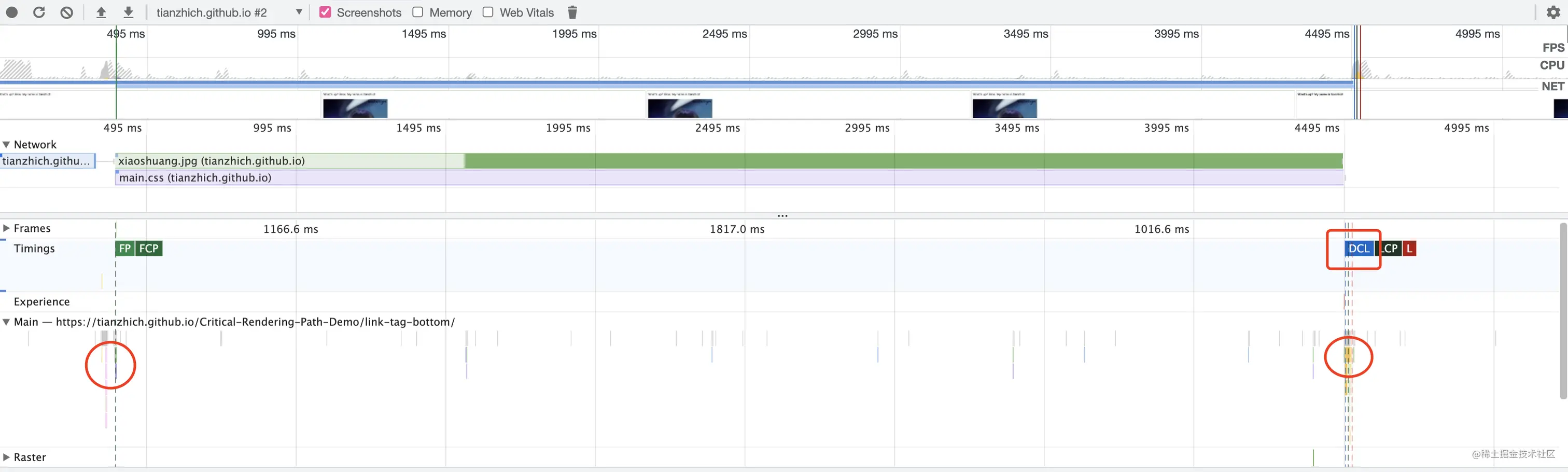The width and height of the screenshot is (1568, 472).
Task: Select the tianzhich.githu... document request
Action: (48, 161)
